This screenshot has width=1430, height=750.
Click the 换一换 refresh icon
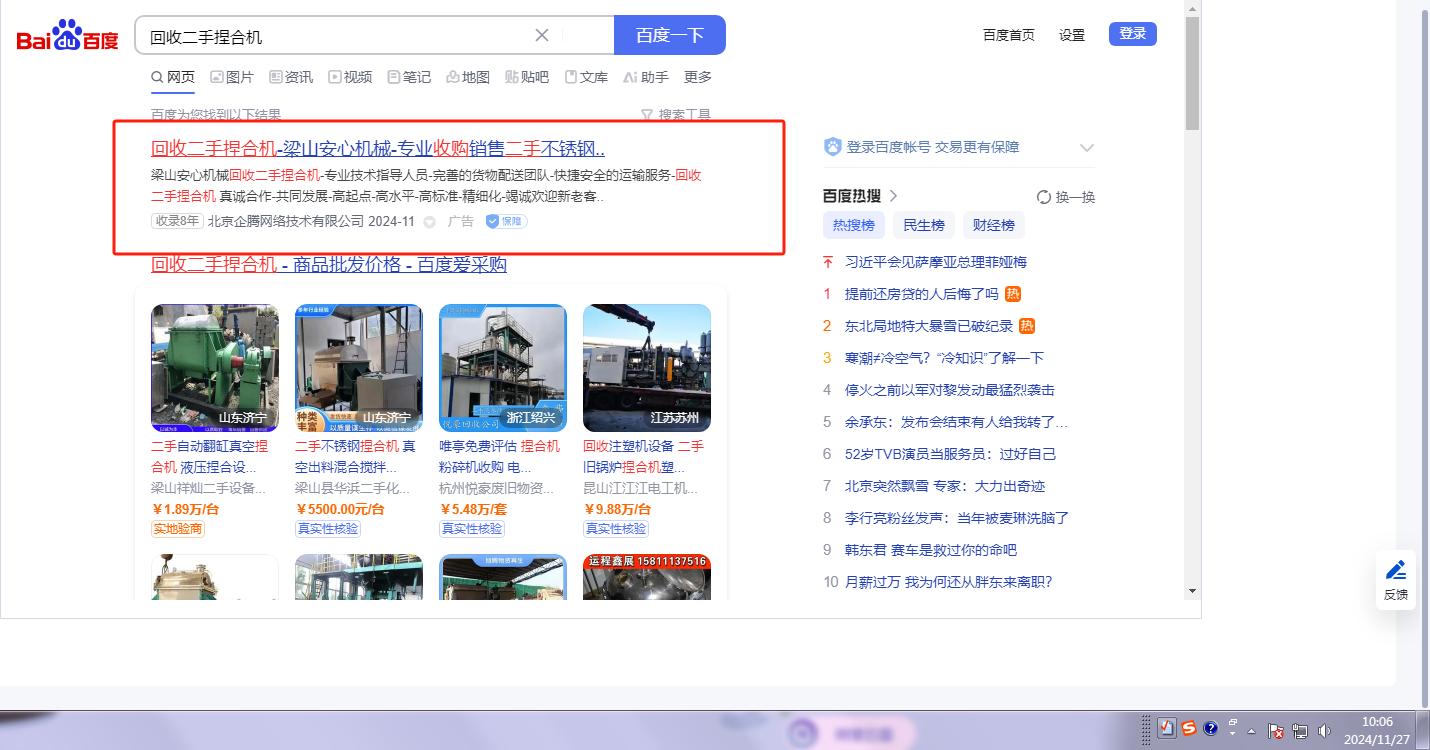coord(1044,197)
